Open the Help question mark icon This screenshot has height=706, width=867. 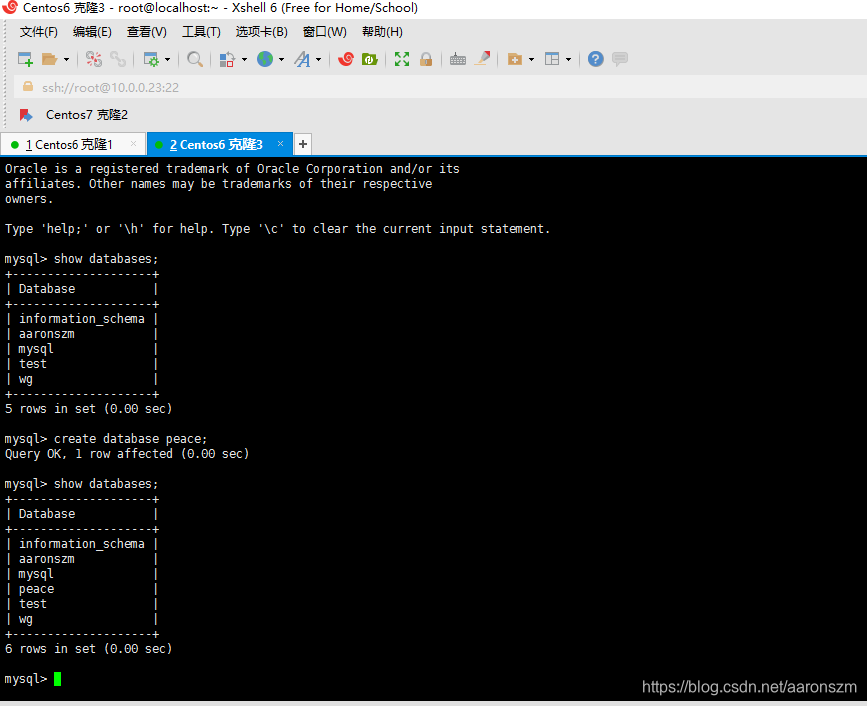(x=596, y=59)
